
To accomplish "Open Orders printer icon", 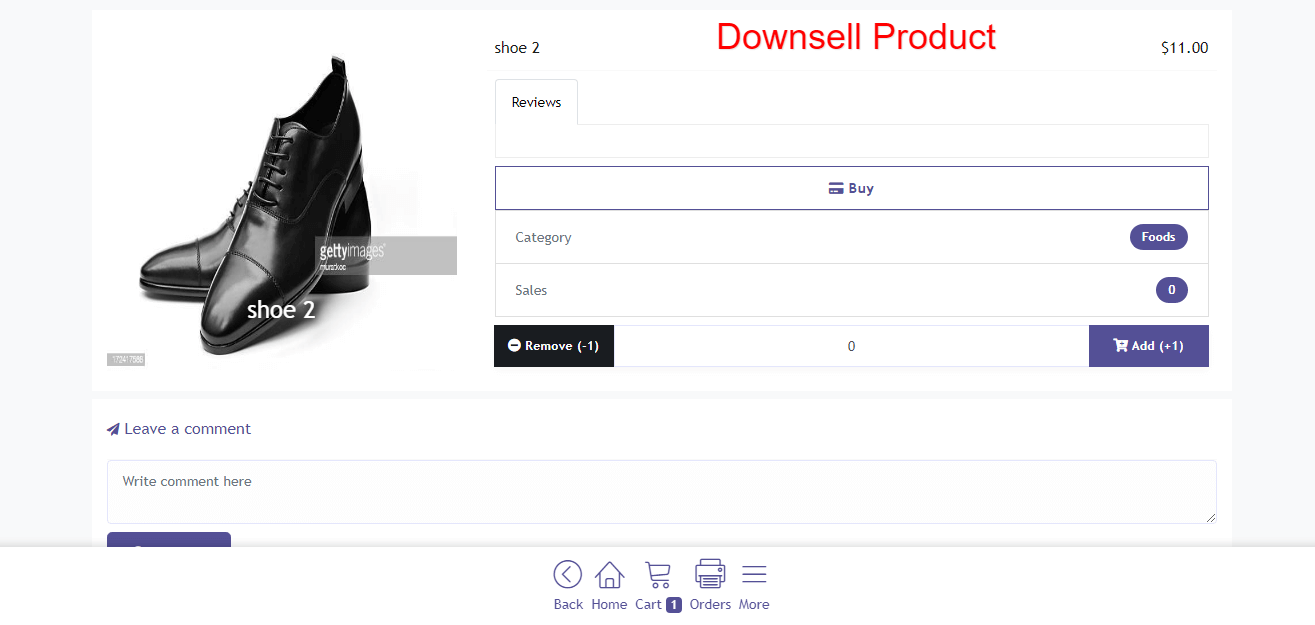I will pos(710,574).
